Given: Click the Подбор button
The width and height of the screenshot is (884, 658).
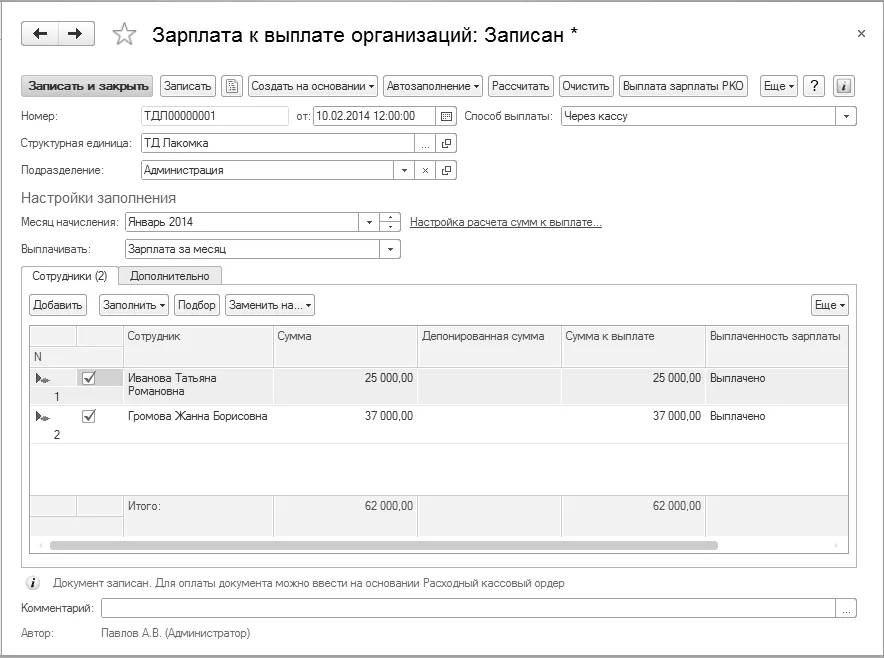Looking at the screenshot, I should pyautogui.click(x=197, y=305).
